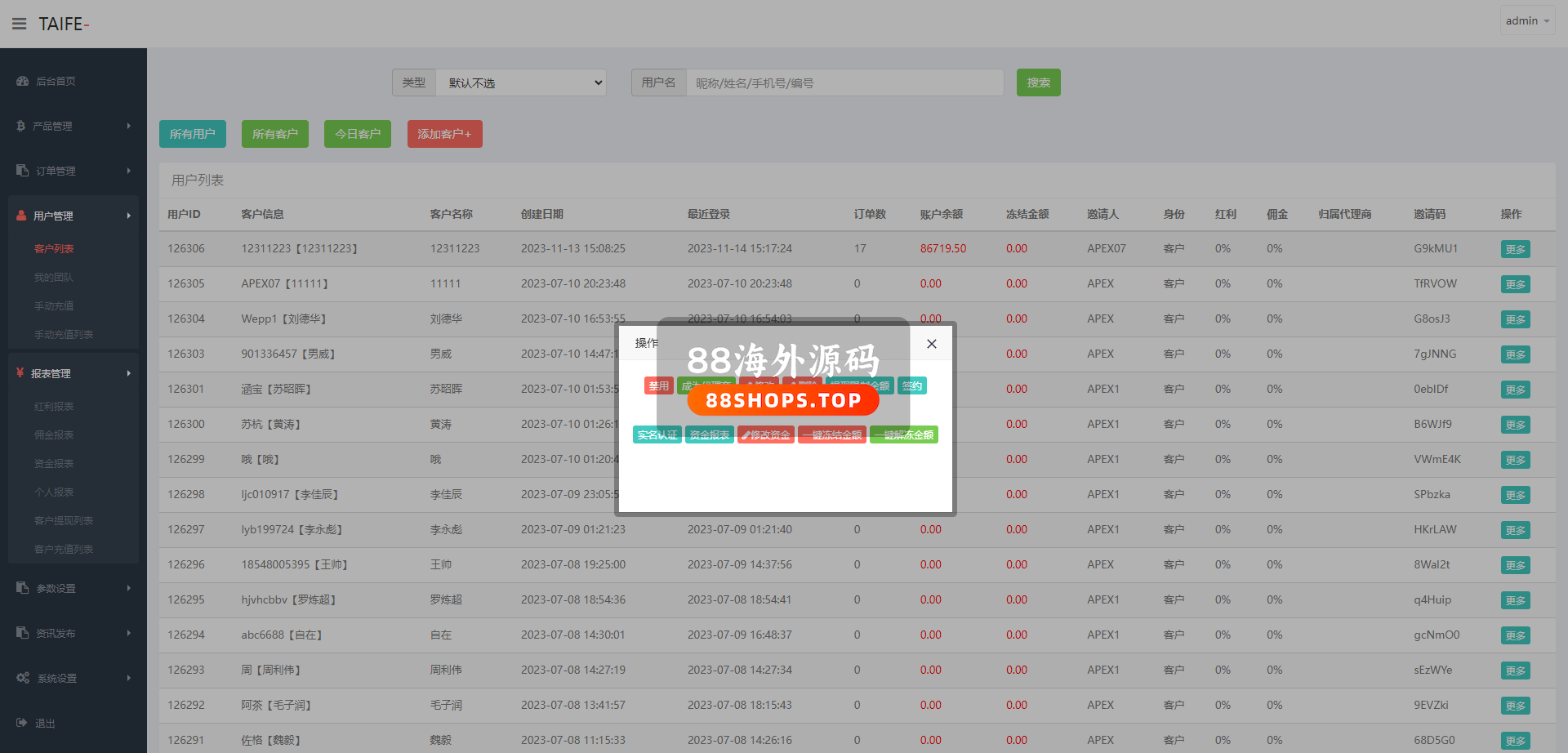The height and width of the screenshot is (753, 1568).
Task: Click the 一键解冻金额 button
Action: [x=903, y=434]
